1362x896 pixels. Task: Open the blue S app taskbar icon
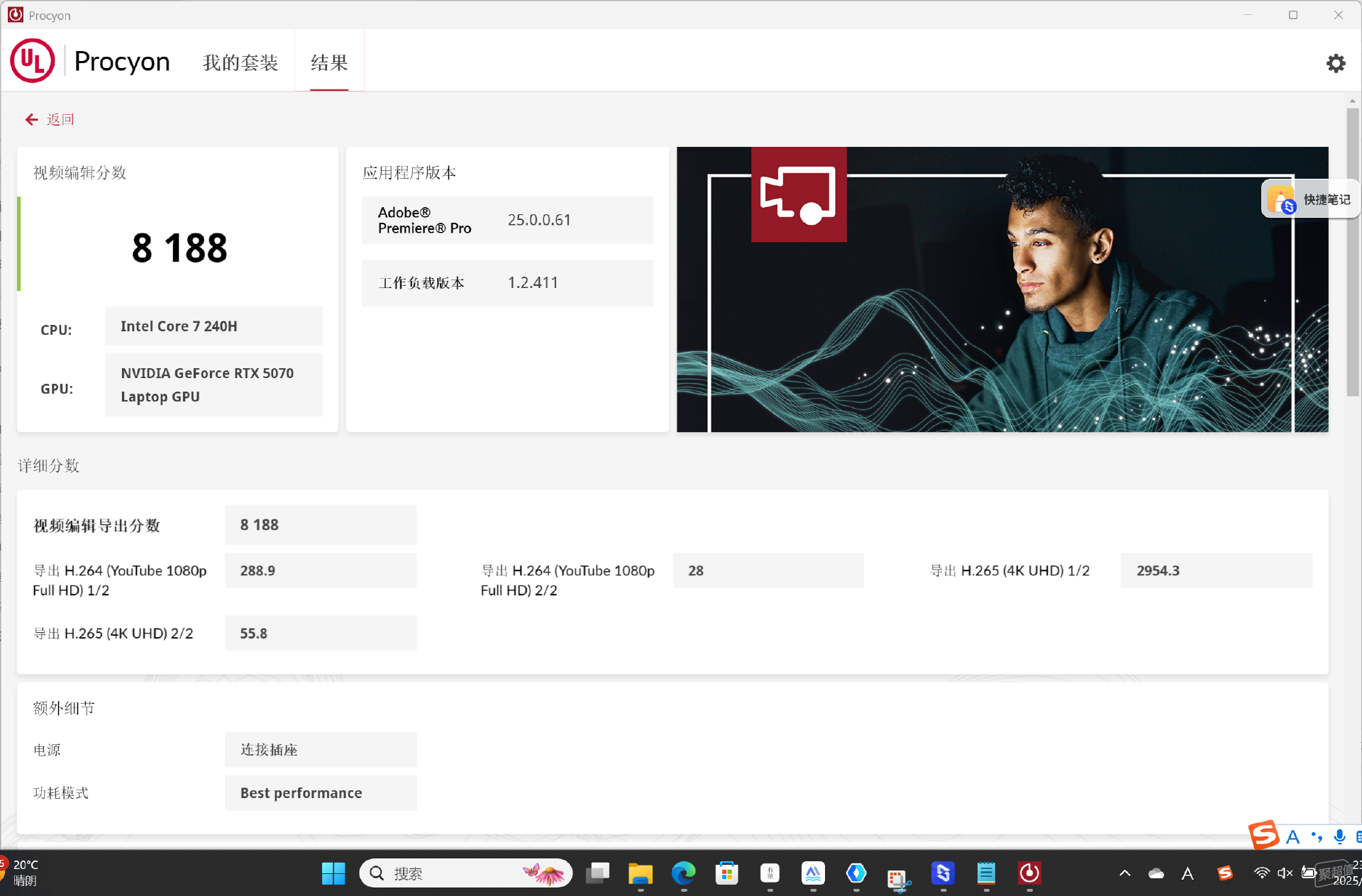tap(943, 873)
